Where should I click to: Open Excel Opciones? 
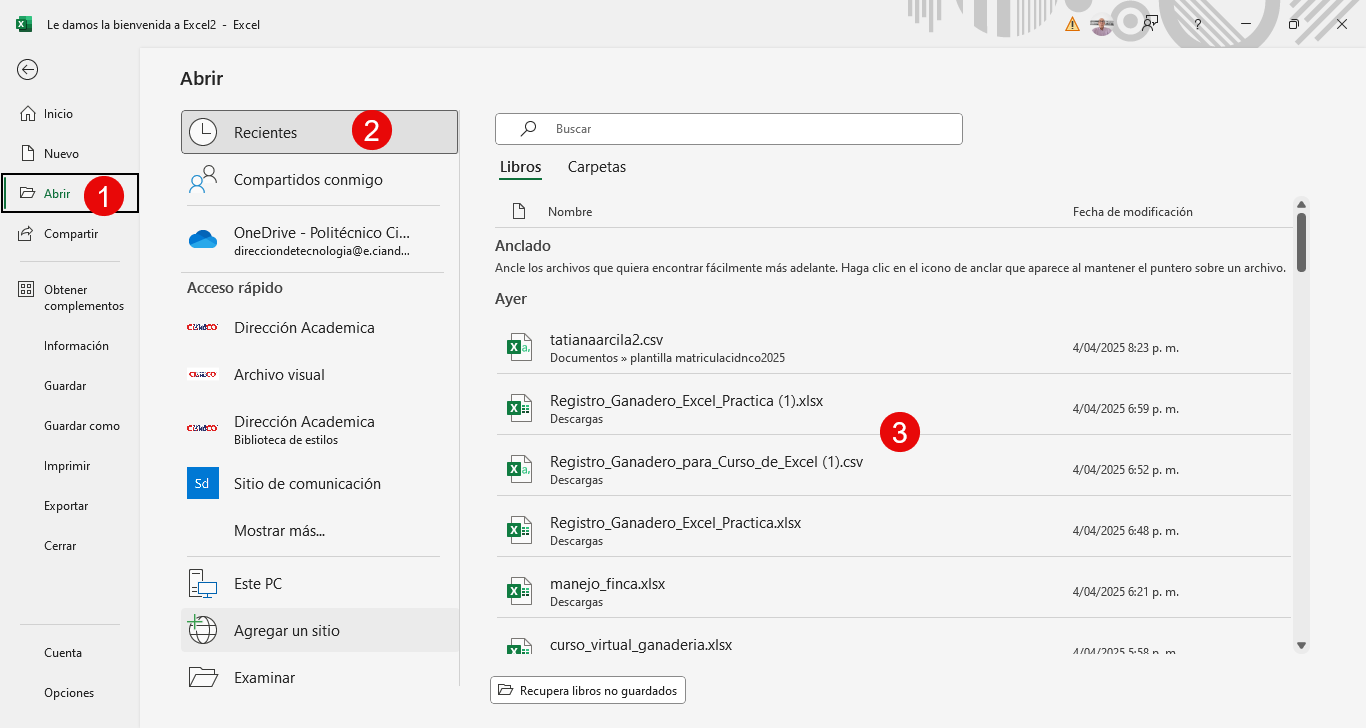click(x=69, y=693)
